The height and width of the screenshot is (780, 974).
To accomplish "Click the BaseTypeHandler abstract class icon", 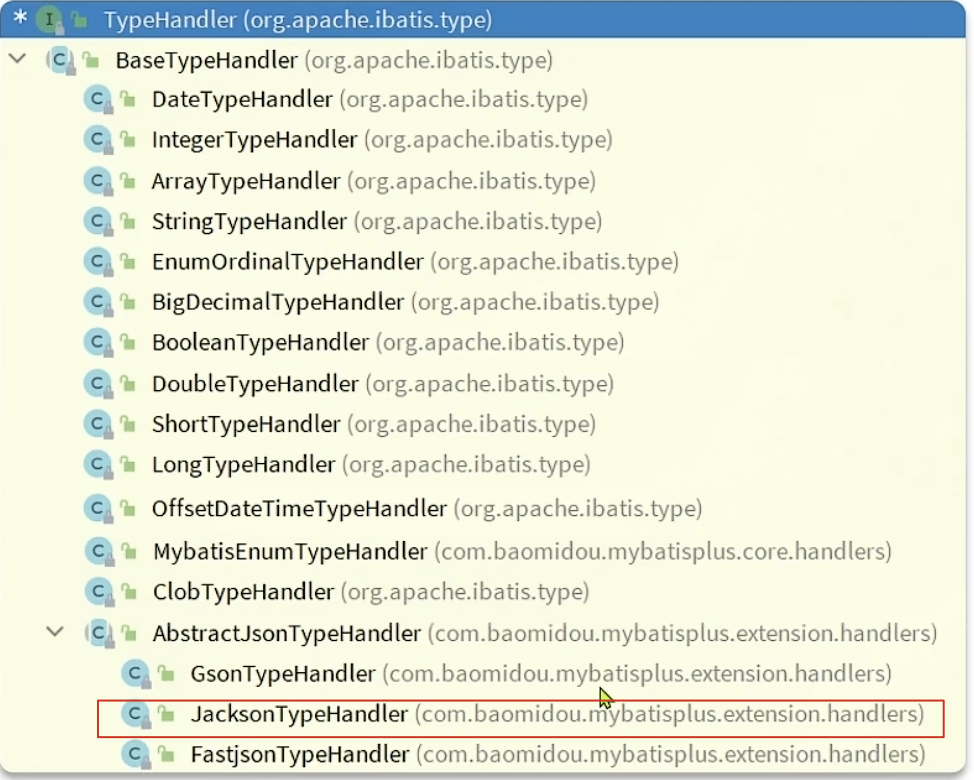I will [x=60, y=61].
